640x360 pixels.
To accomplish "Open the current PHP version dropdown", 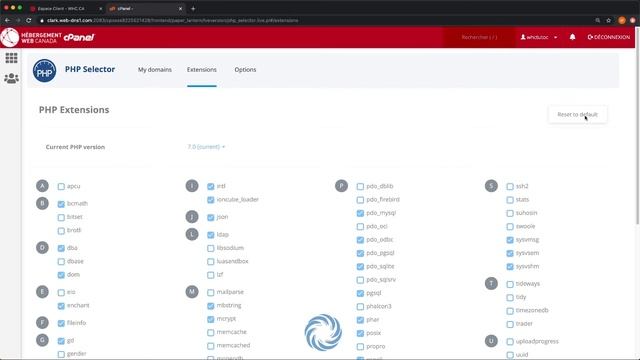I will click(206, 147).
